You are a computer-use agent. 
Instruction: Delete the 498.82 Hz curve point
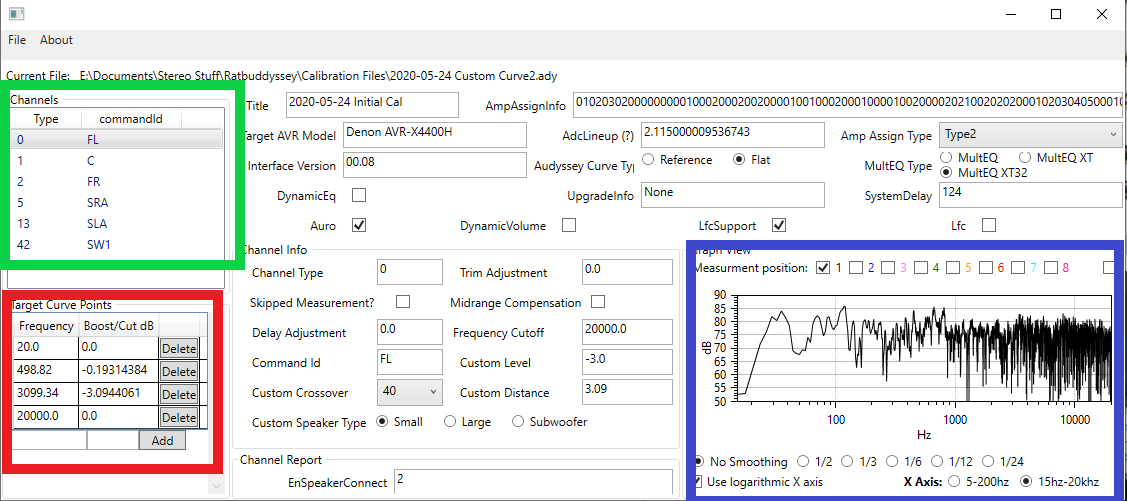tap(179, 371)
